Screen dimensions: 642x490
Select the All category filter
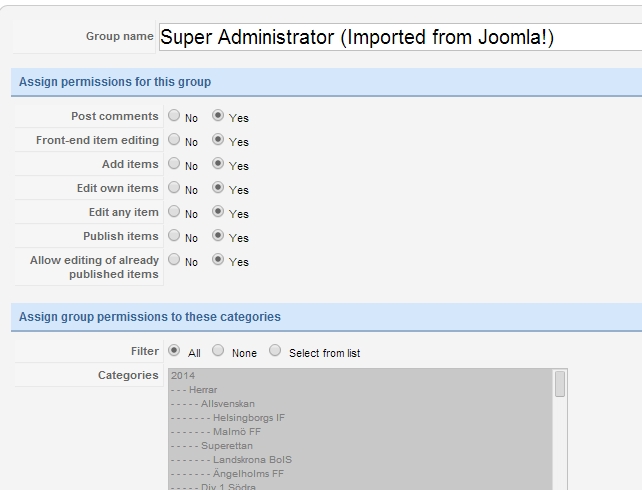[x=174, y=350]
